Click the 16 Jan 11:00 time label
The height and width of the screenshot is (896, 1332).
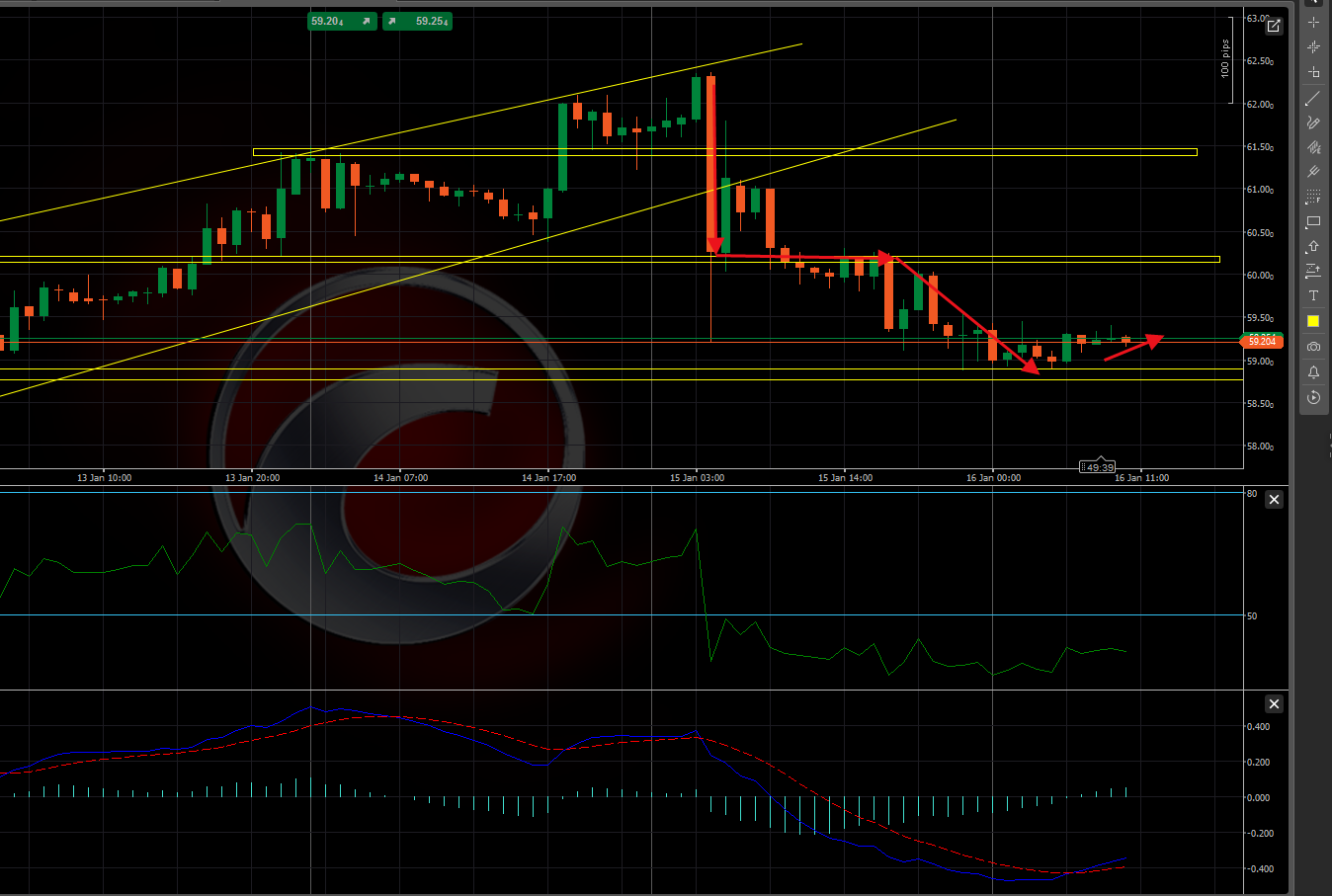point(1142,478)
